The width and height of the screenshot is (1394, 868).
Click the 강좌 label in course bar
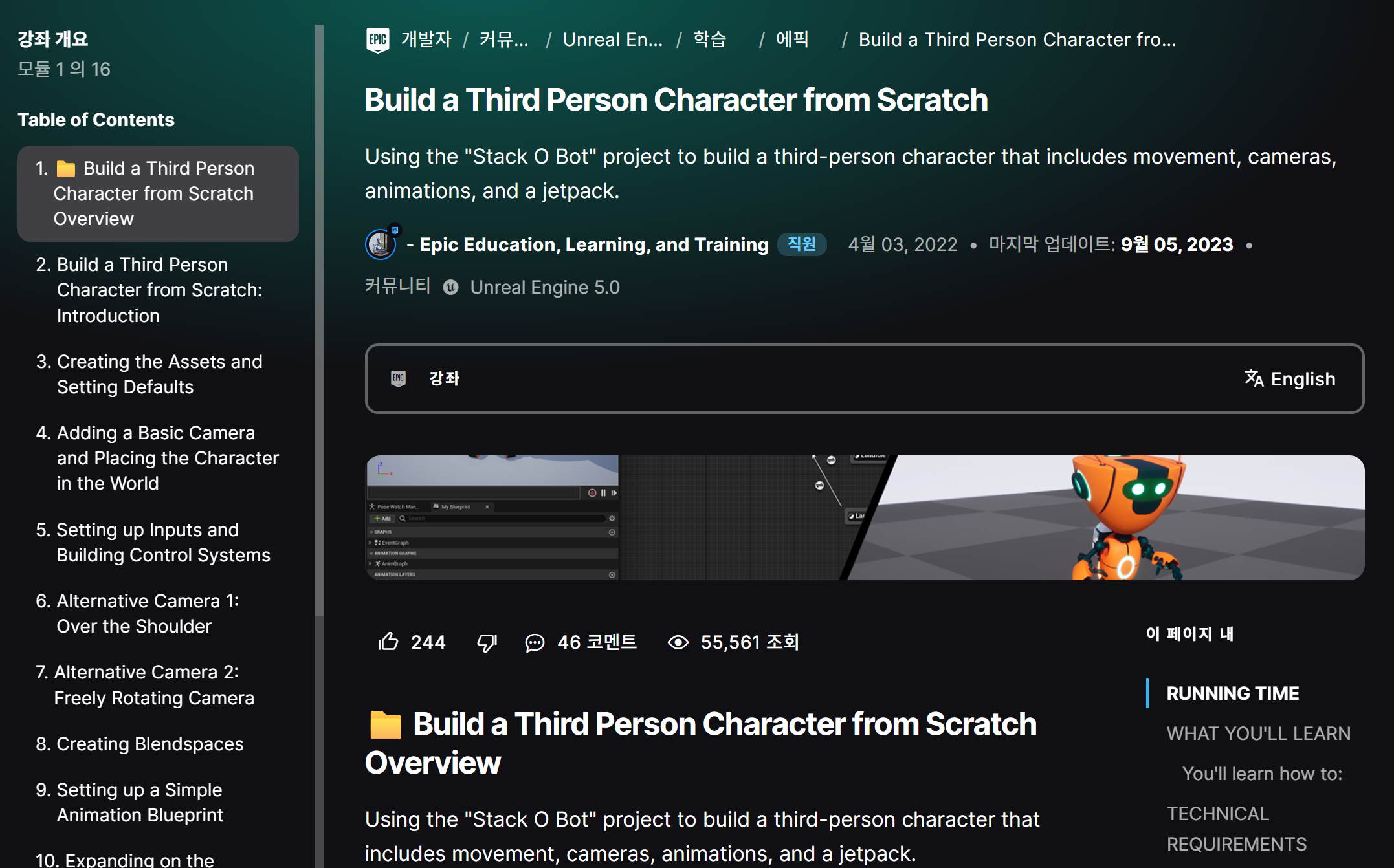[x=444, y=378]
